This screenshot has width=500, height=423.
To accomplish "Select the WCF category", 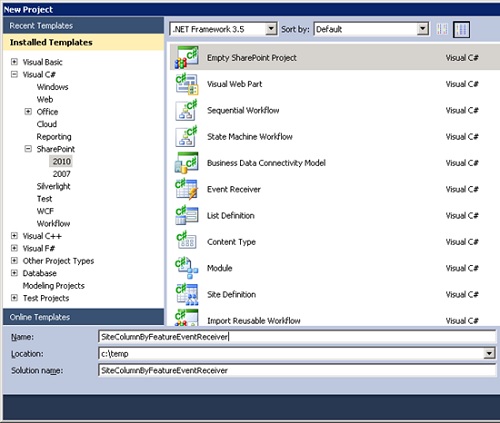I will coord(45,211).
